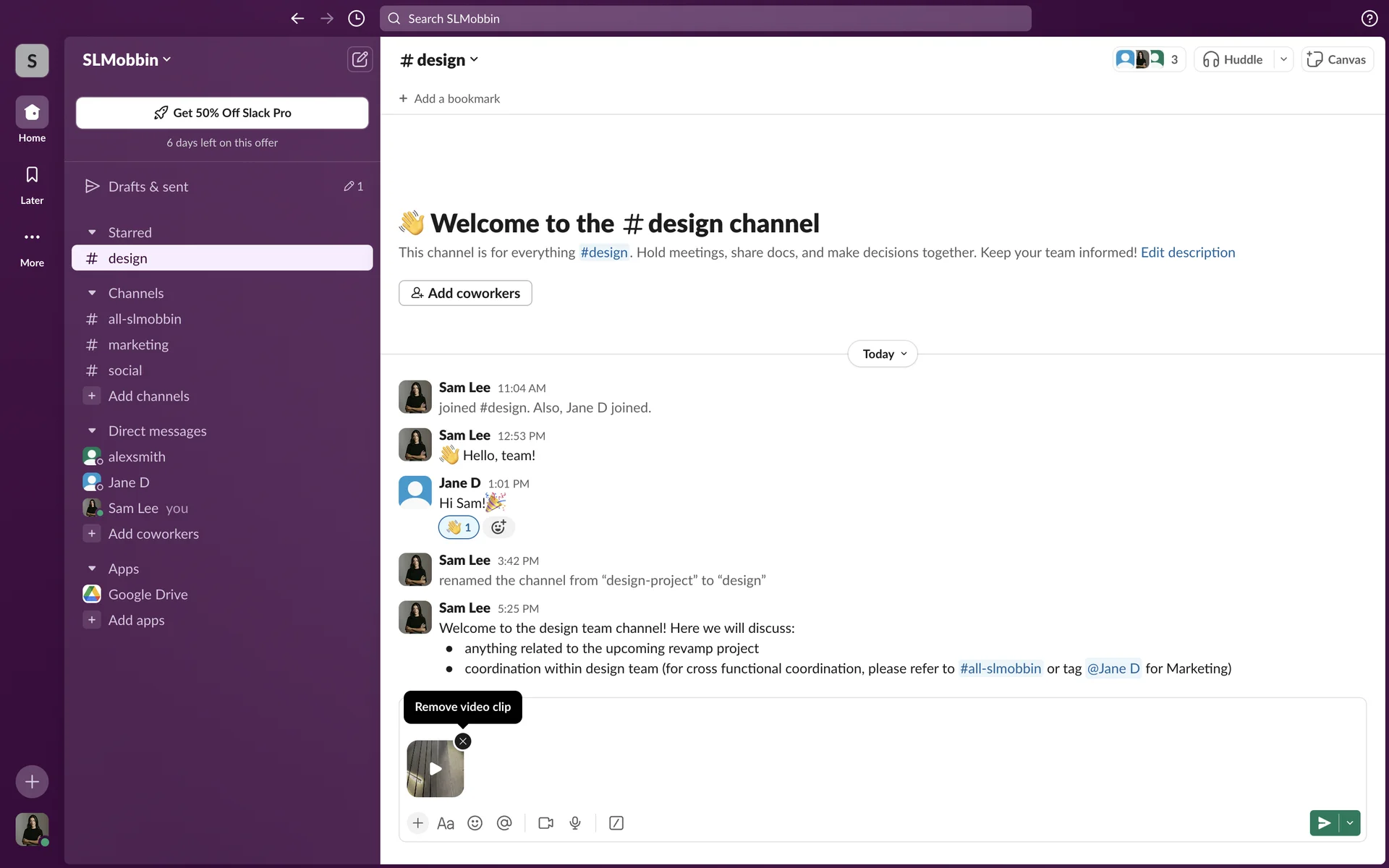This screenshot has width=1389, height=868.
Task: Play the attached video thumbnail
Action: tap(435, 769)
